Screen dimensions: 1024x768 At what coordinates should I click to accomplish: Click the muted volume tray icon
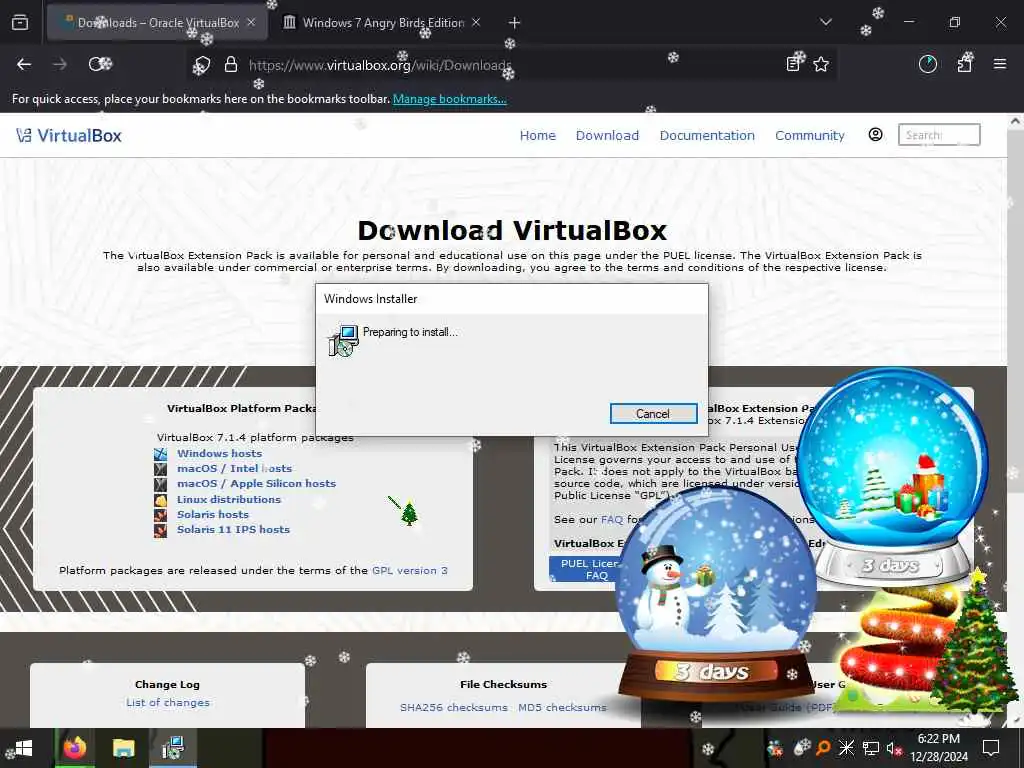894,748
